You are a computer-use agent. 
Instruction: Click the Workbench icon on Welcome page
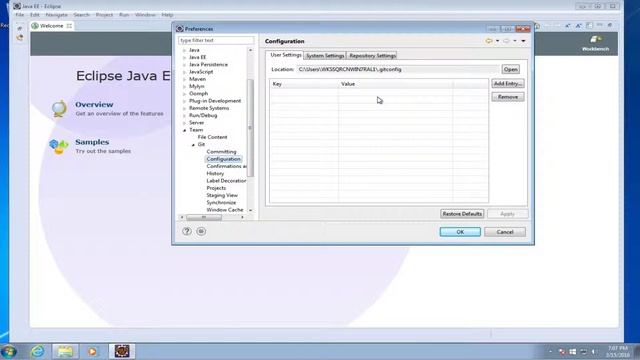(595, 40)
